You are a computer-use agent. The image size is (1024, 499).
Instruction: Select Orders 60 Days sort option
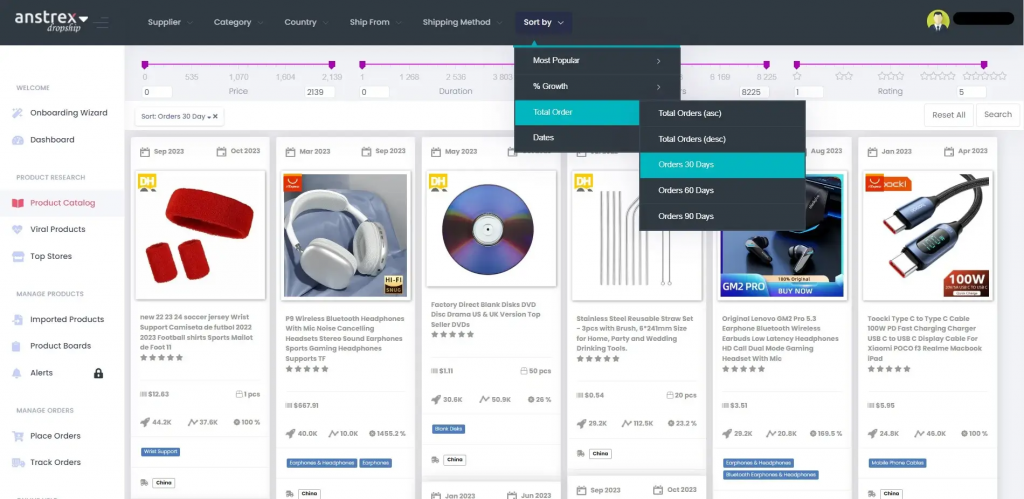(686, 190)
